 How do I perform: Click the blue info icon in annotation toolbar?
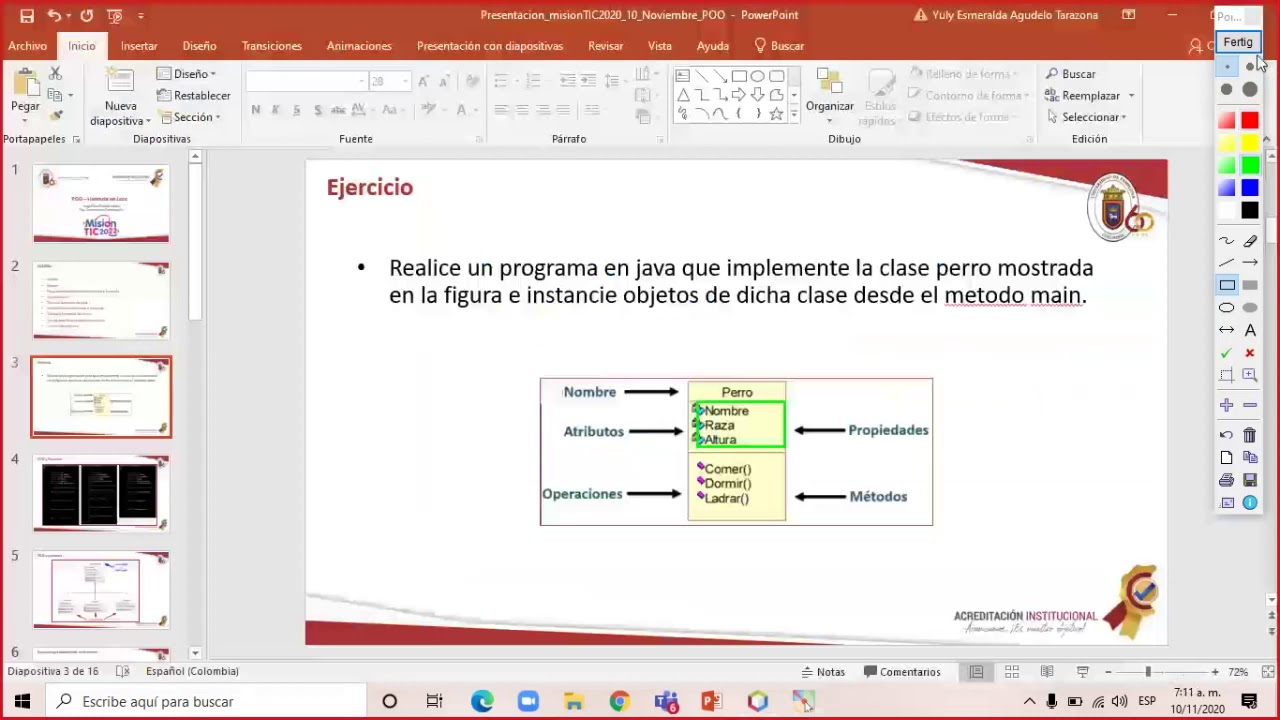pyautogui.click(x=1250, y=503)
